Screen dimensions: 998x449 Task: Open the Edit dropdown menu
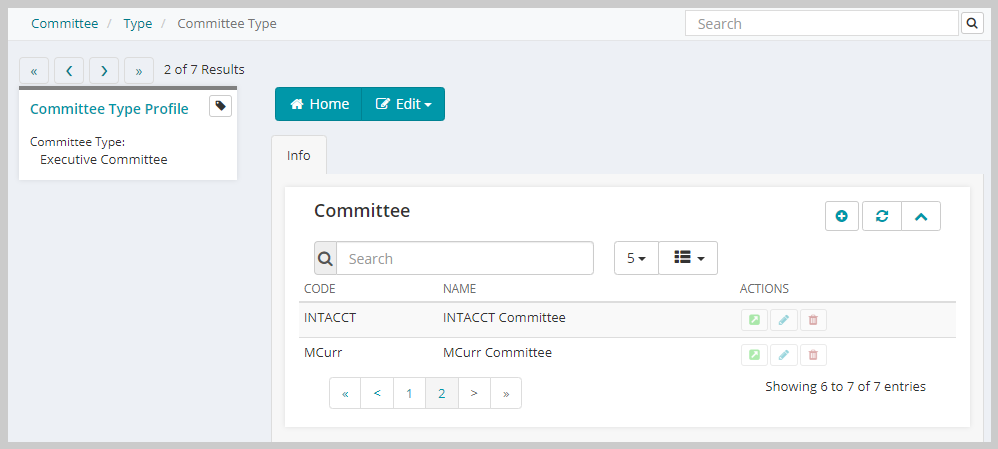point(403,104)
